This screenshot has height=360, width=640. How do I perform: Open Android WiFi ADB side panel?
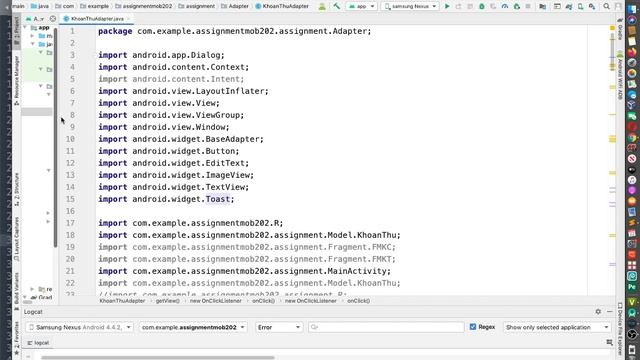coord(620,76)
